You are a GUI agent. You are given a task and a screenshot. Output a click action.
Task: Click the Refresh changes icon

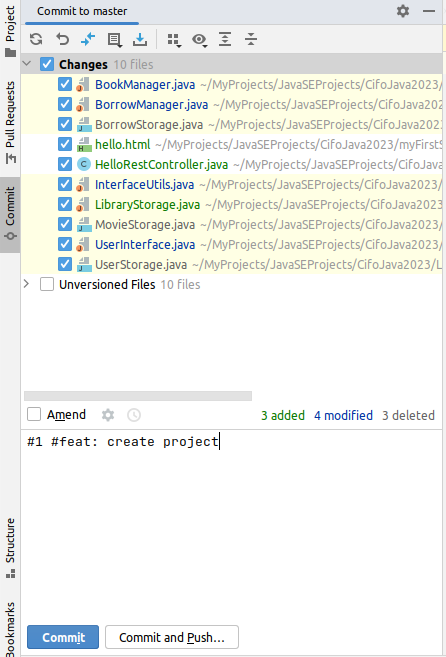(x=36, y=39)
